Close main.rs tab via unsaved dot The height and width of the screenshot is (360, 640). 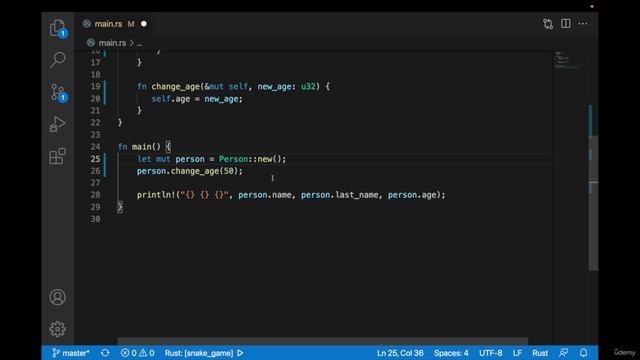[144, 24]
